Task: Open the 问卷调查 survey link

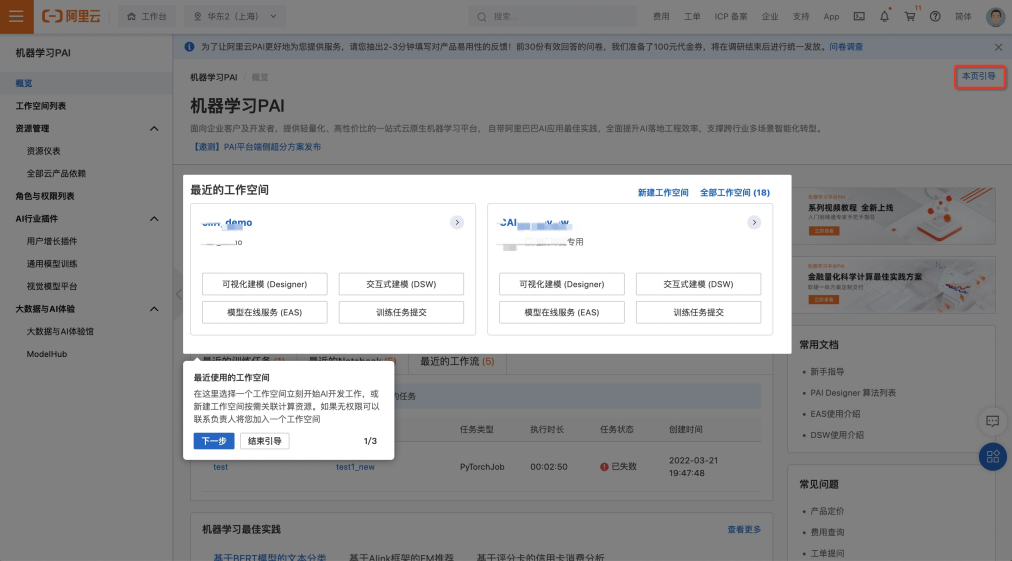Action: [846, 47]
